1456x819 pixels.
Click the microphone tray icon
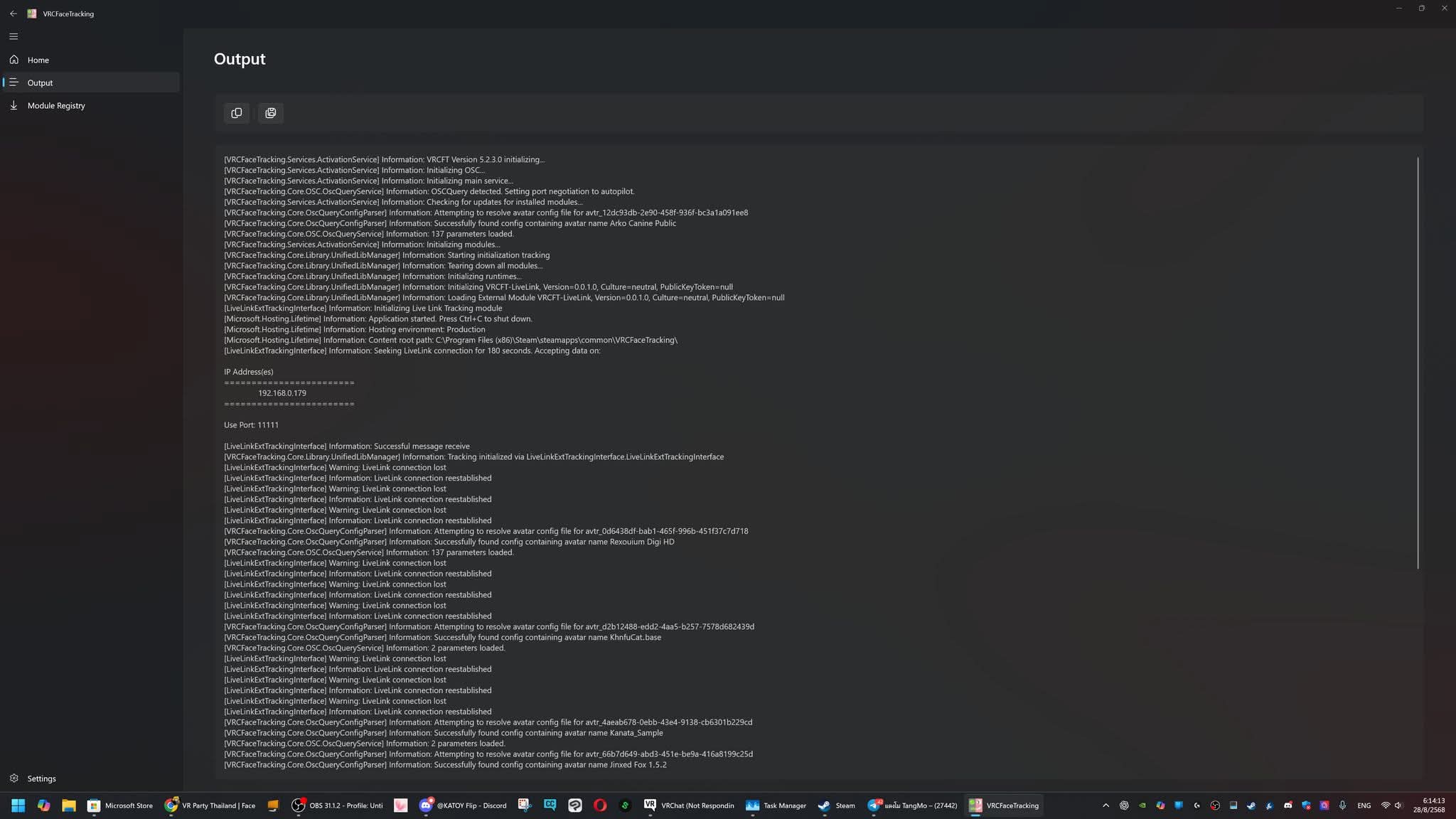[x=1342, y=805]
